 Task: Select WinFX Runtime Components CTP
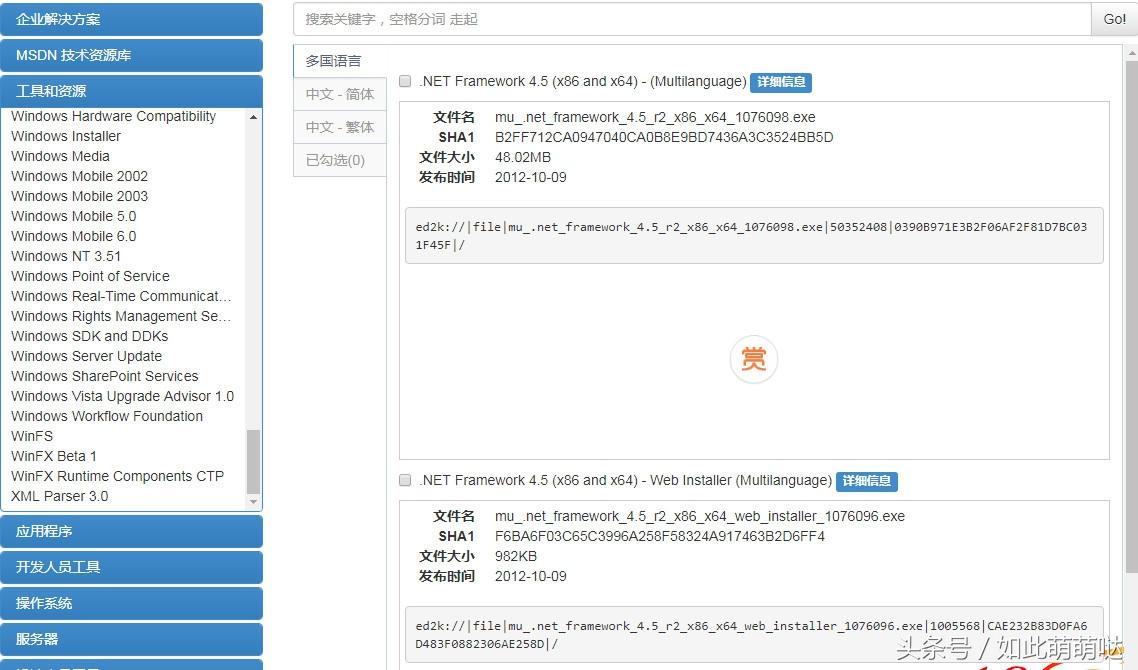[x=118, y=476]
